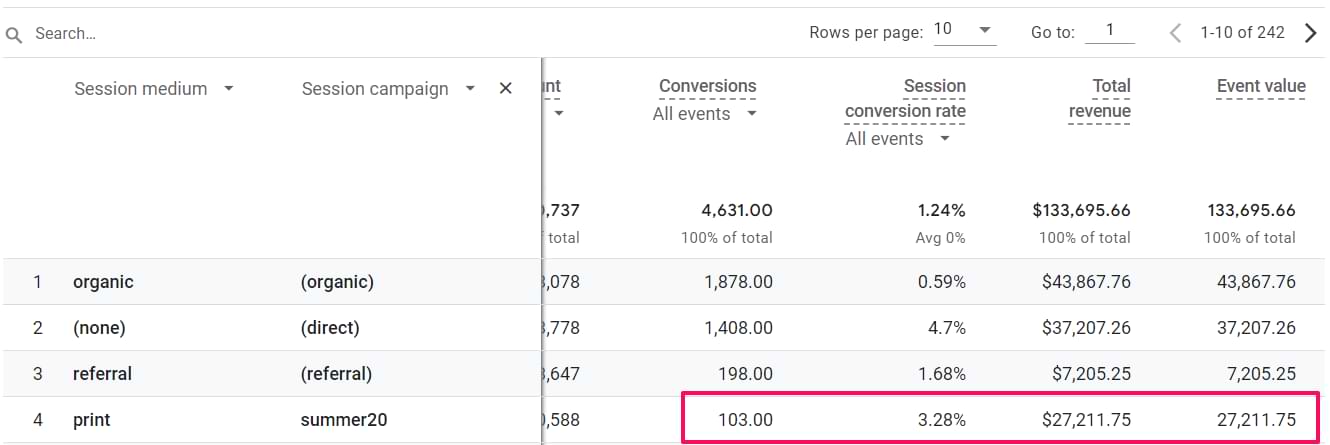Click the (direct) campaign cell
Screen dimensions: 1330x445
coord(329,328)
